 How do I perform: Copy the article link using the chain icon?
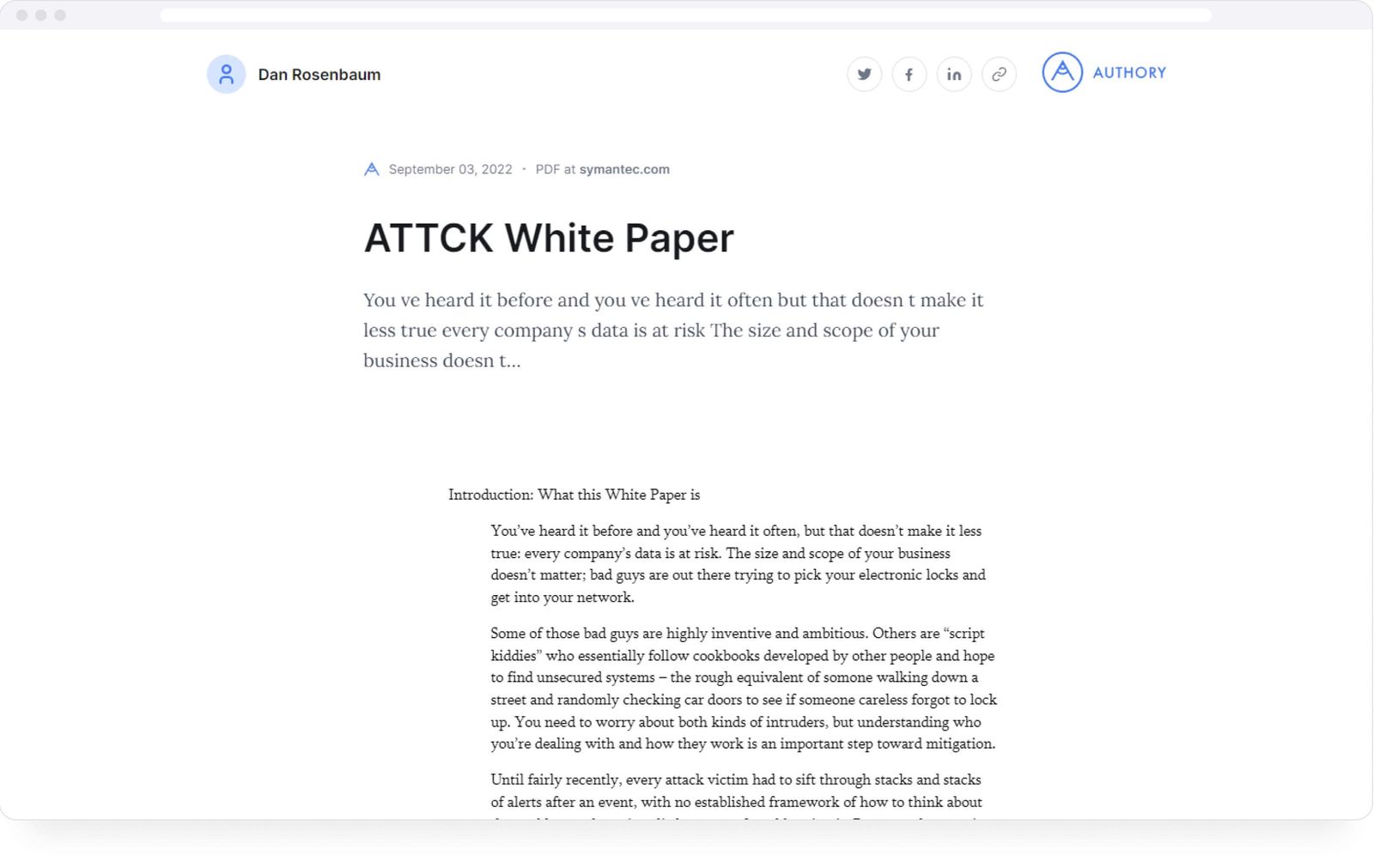click(x=998, y=74)
